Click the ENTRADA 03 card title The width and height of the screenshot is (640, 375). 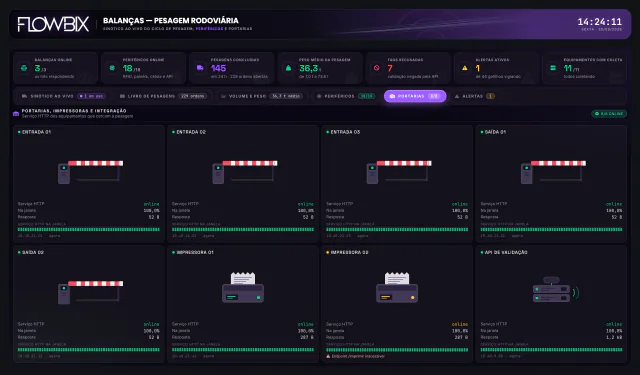coord(345,132)
